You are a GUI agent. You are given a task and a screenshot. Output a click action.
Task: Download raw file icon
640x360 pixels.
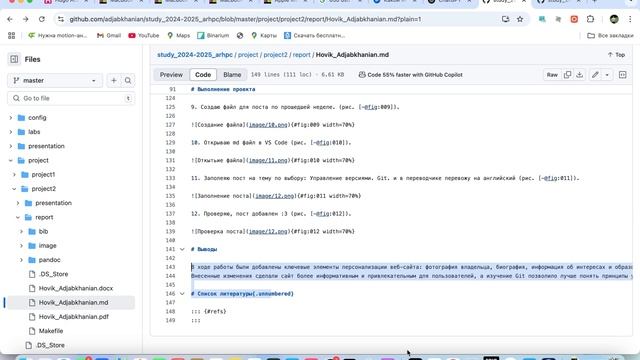click(x=580, y=75)
